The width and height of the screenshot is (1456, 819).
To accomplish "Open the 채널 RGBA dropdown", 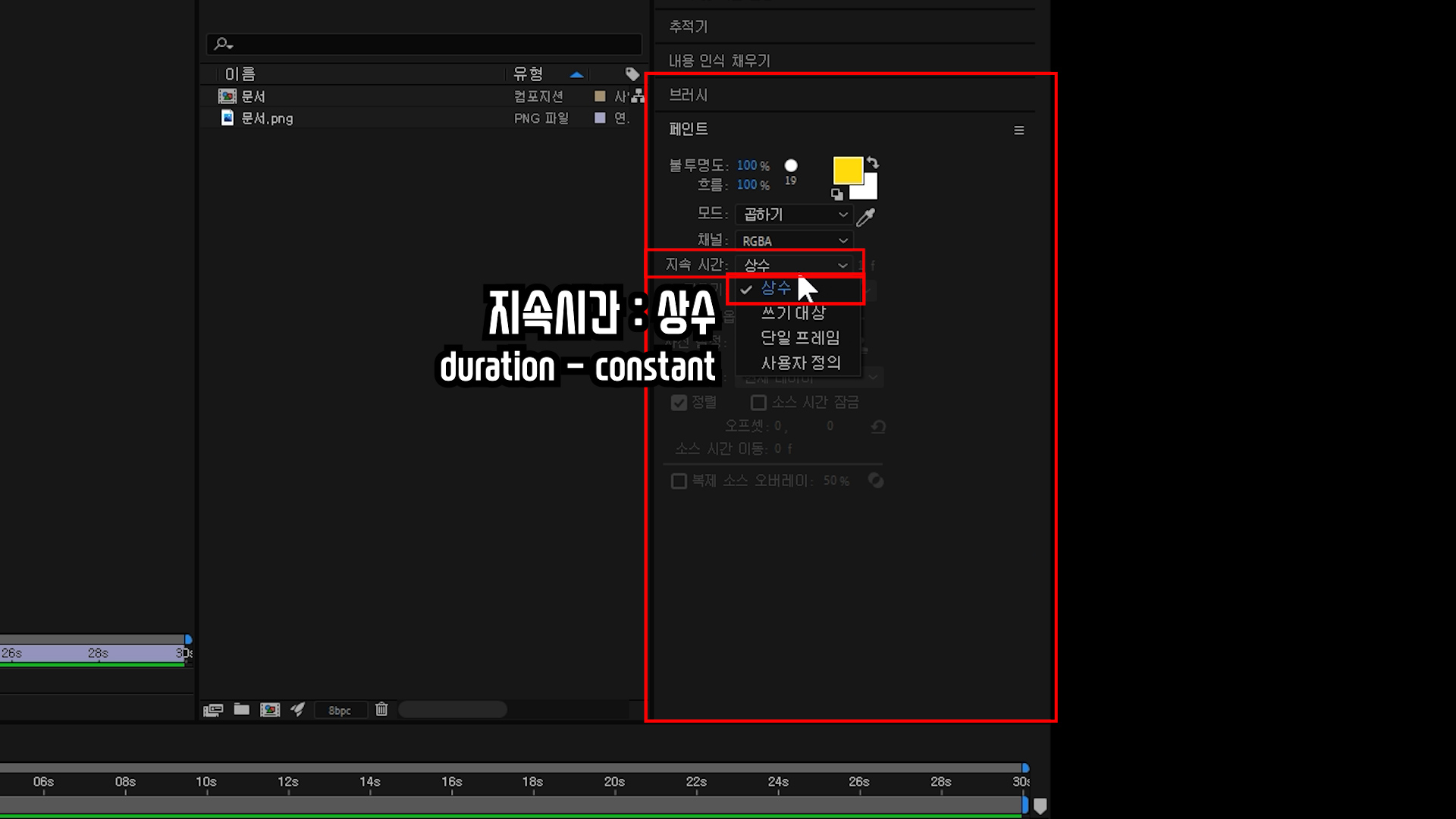I will click(794, 240).
